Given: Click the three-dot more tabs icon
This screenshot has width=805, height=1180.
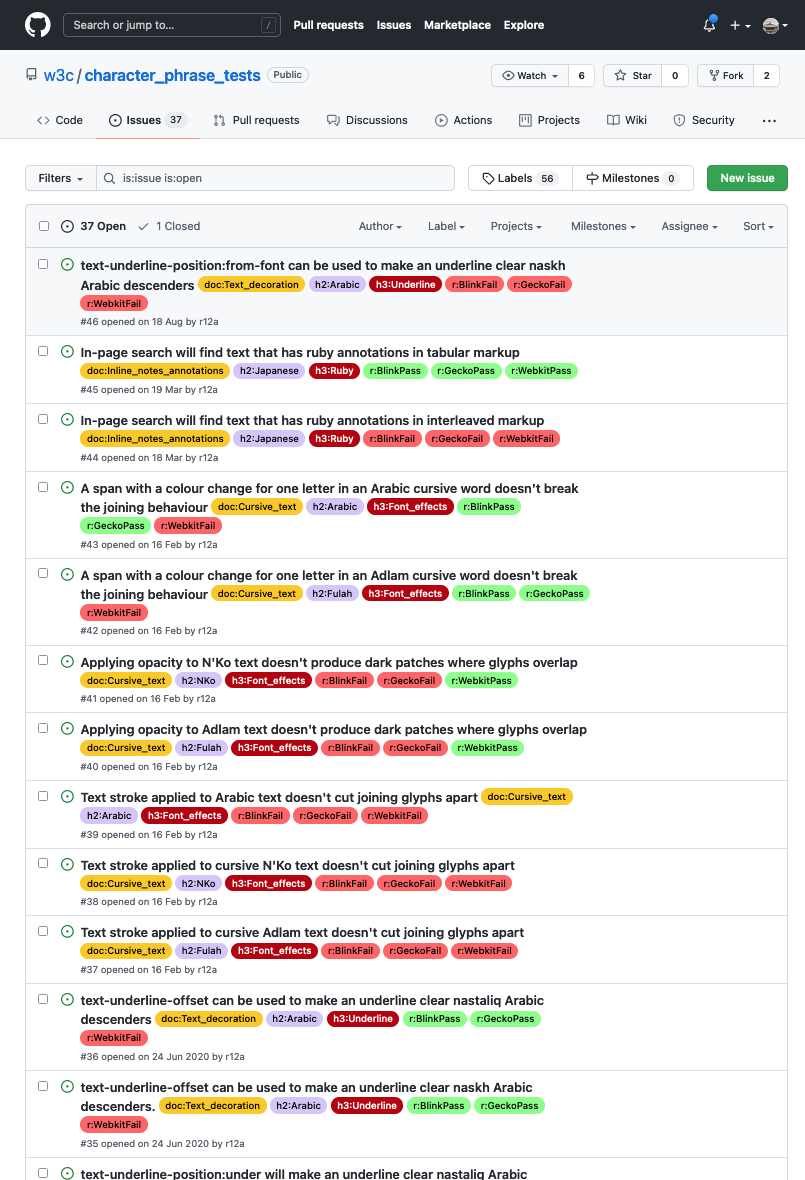Looking at the screenshot, I should pyautogui.click(x=769, y=120).
